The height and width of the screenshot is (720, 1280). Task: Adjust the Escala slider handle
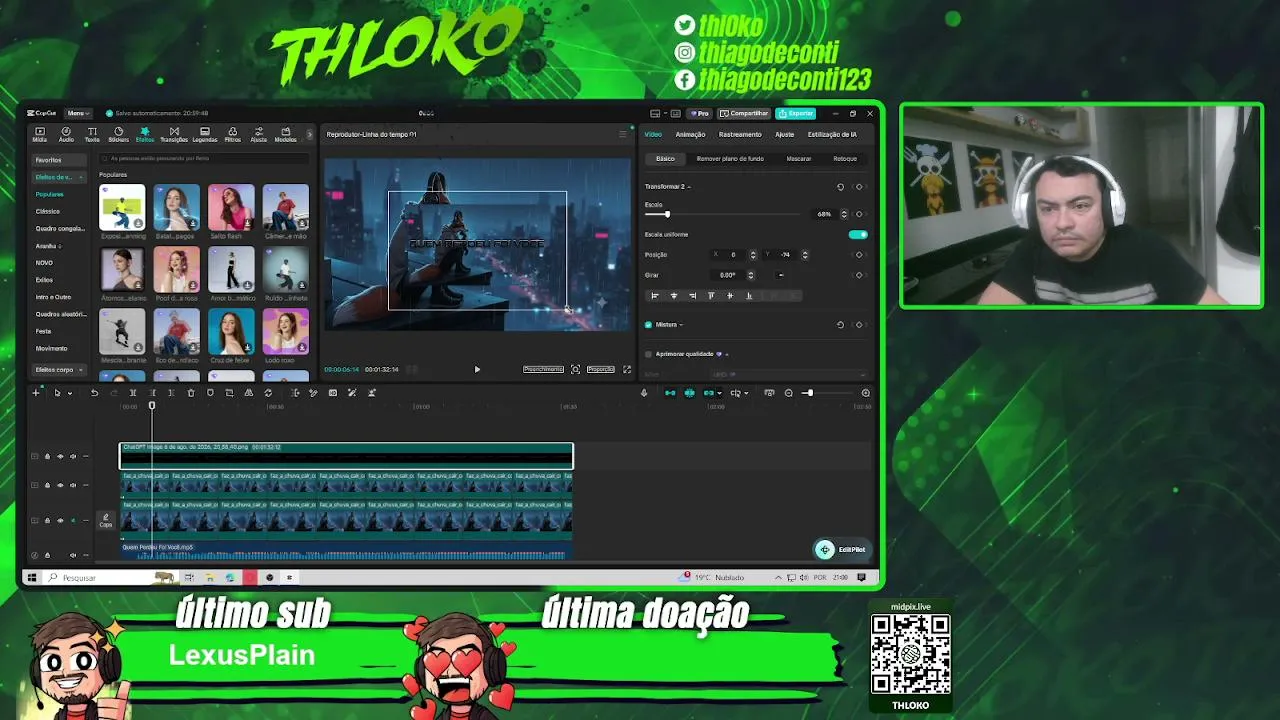(666, 214)
